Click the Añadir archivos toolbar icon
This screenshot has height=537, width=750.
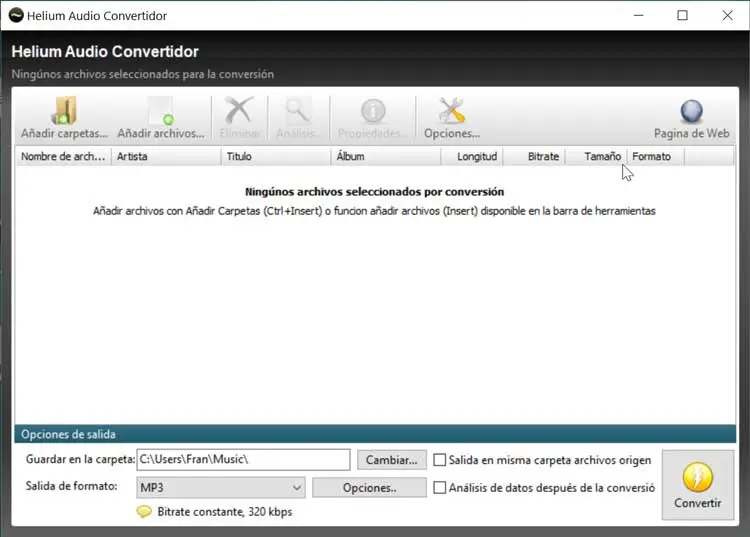[161, 110]
